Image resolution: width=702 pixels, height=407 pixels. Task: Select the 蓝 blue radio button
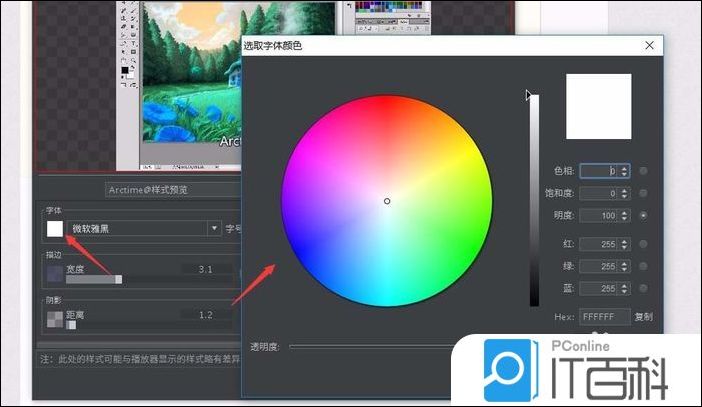[x=643, y=288]
